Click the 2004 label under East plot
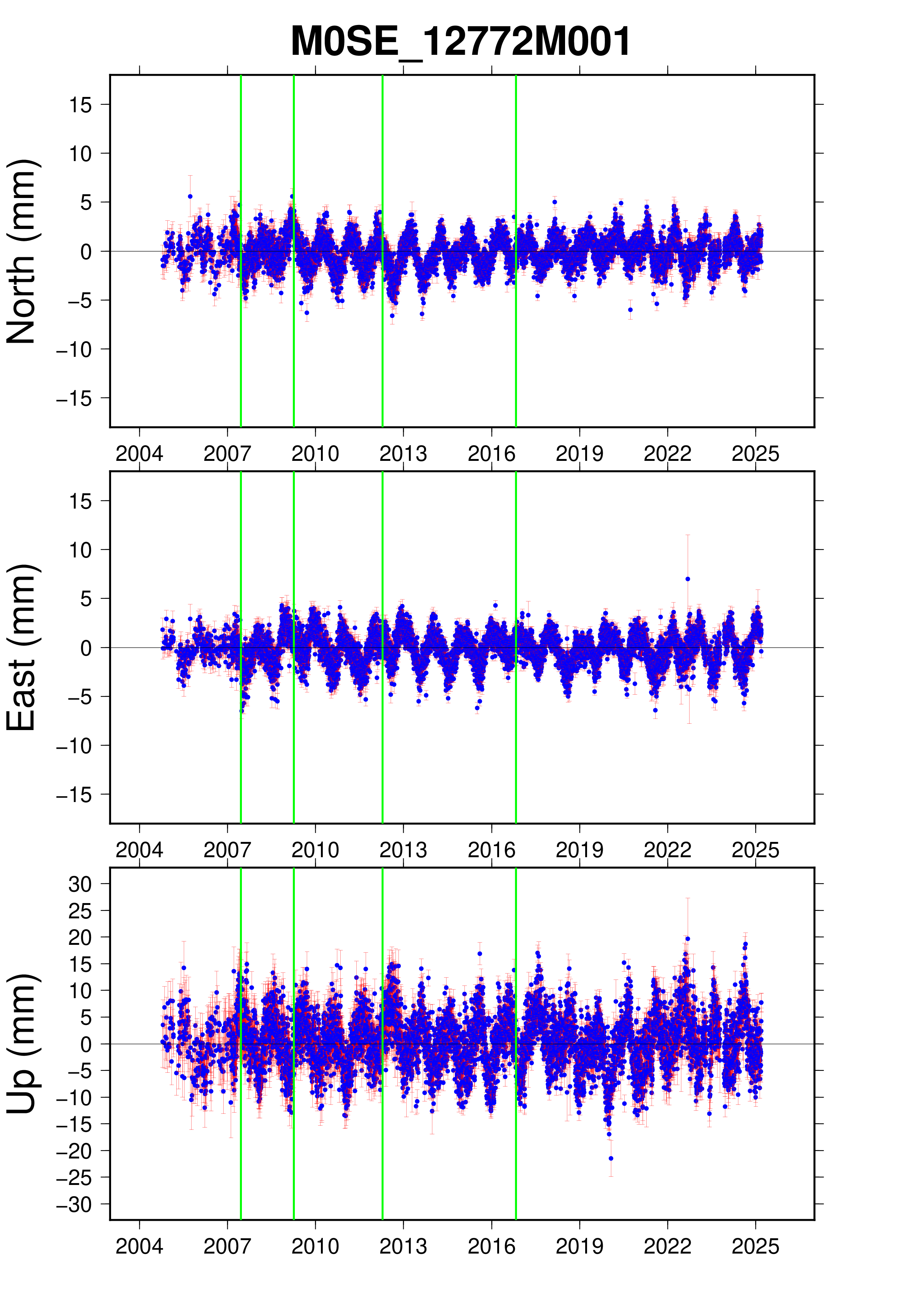The width and height of the screenshot is (924, 1308). [x=139, y=850]
